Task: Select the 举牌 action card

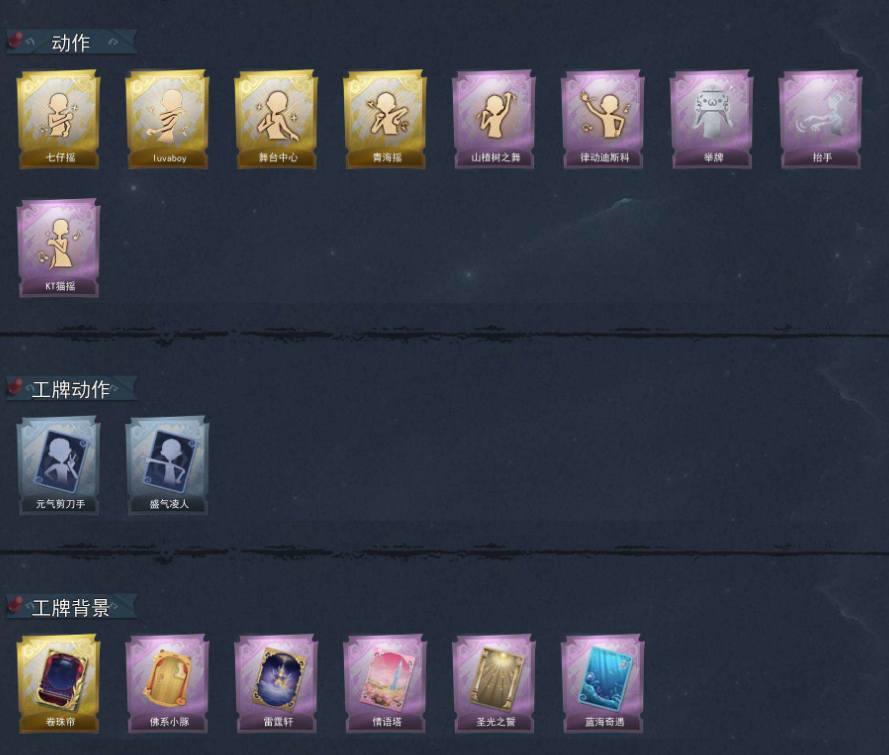Action: click(712, 120)
